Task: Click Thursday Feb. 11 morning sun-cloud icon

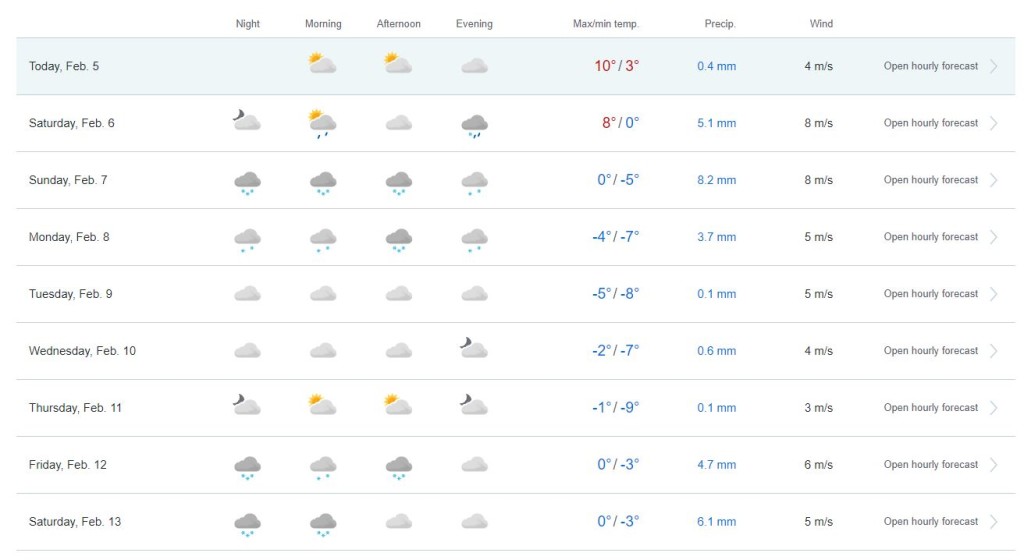Action: (x=322, y=406)
